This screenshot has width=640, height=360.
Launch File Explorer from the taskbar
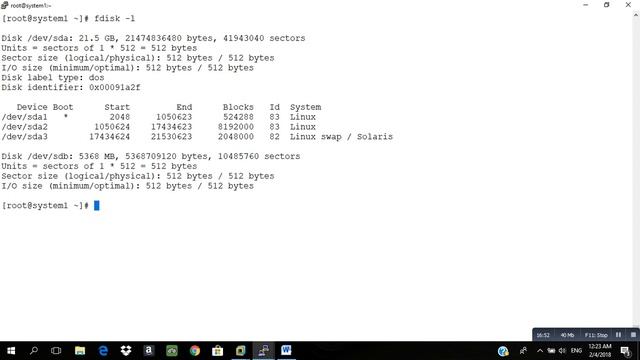80,351
